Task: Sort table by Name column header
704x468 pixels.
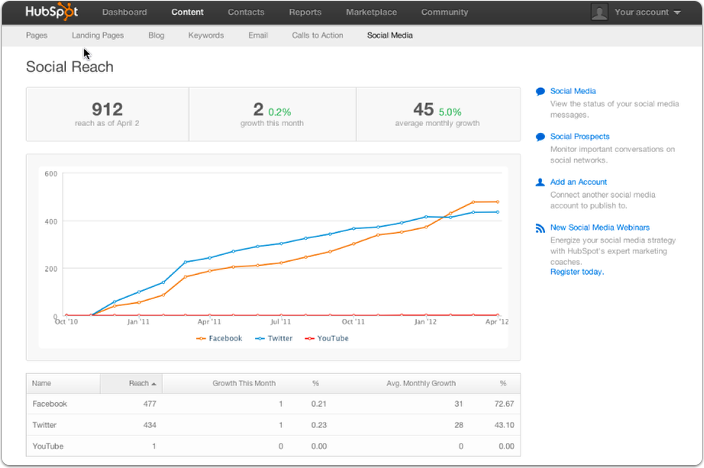Action: coord(42,383)
